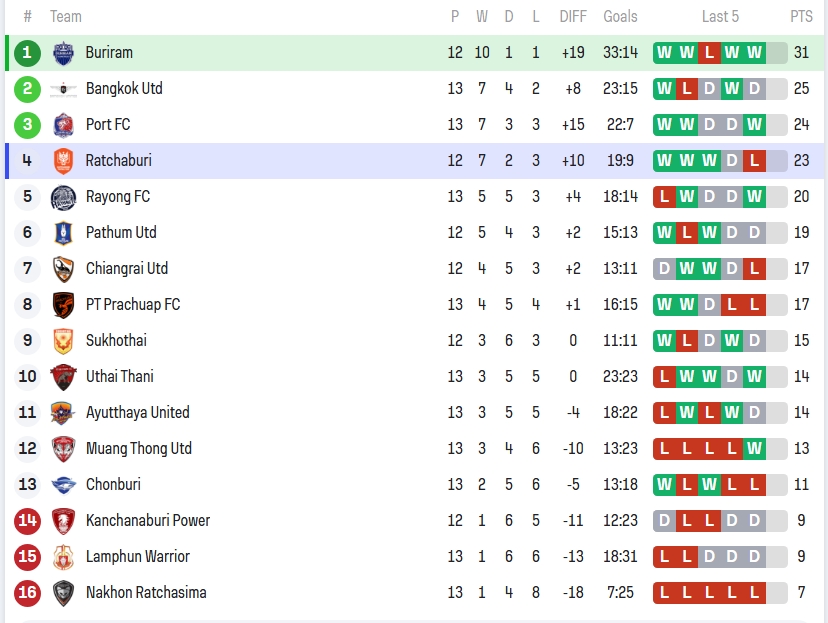Click the Ratchaburi orange crest icon
The image size is (828, 623).
[63, 161]
